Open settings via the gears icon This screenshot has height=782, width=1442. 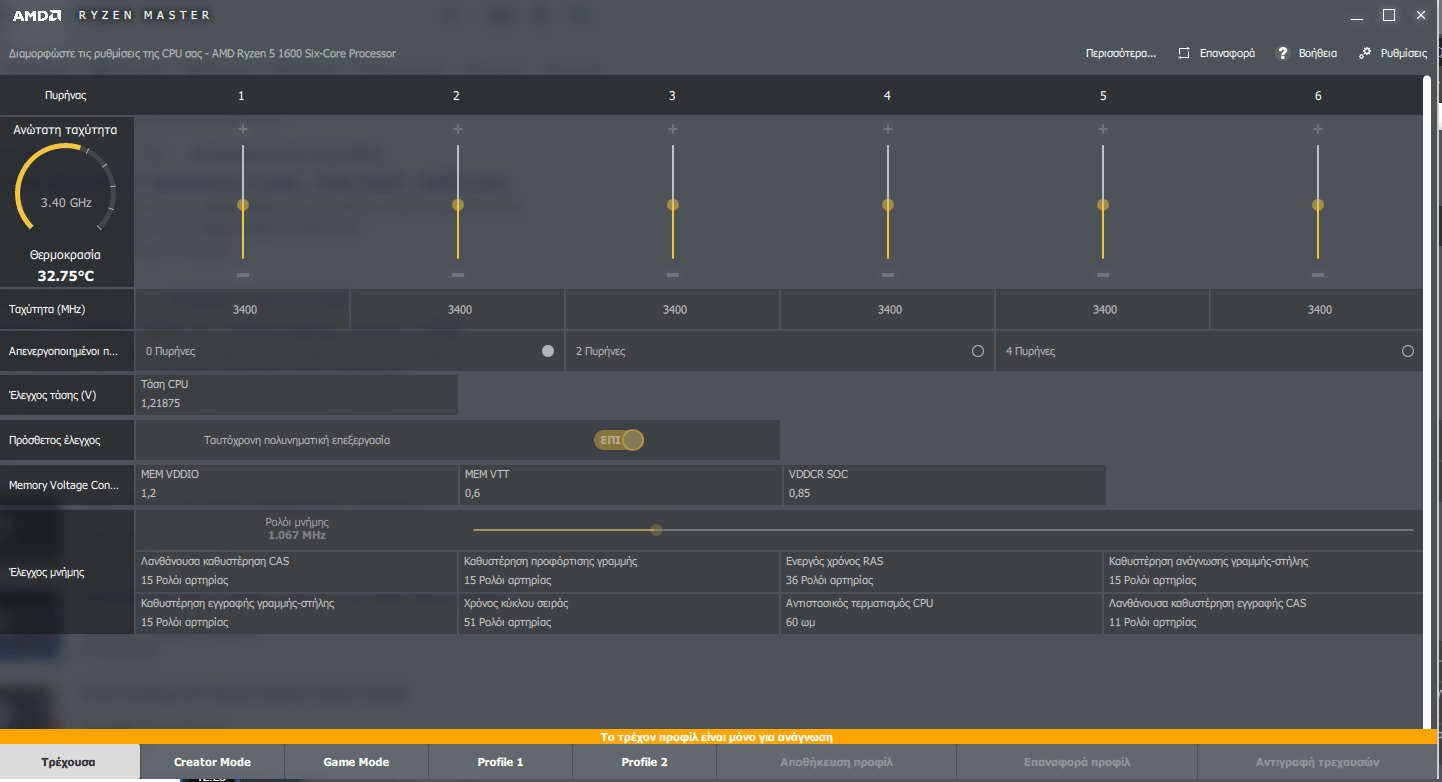point(1365,53)
